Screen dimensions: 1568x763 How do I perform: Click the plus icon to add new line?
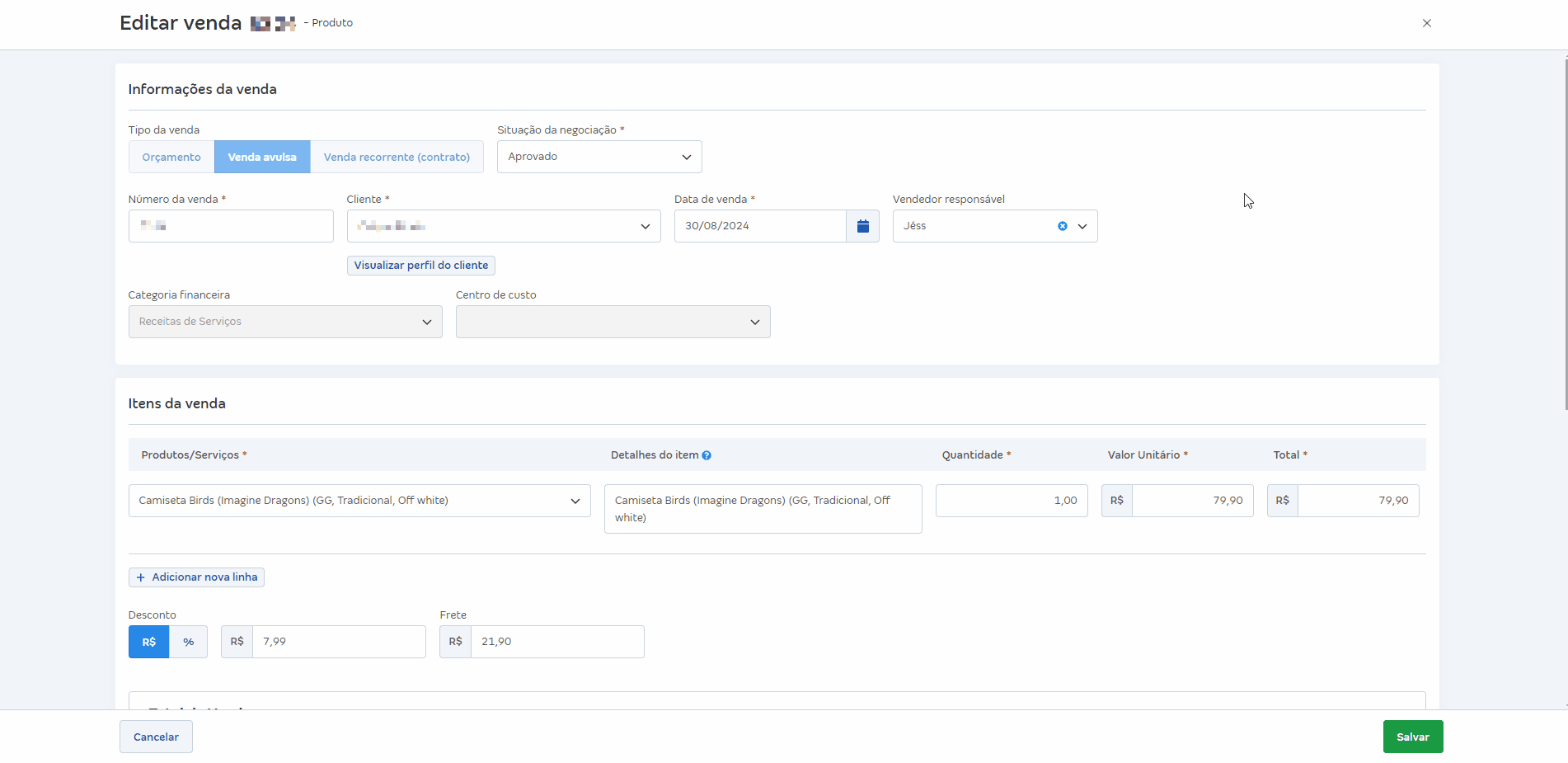coord(140,577)
